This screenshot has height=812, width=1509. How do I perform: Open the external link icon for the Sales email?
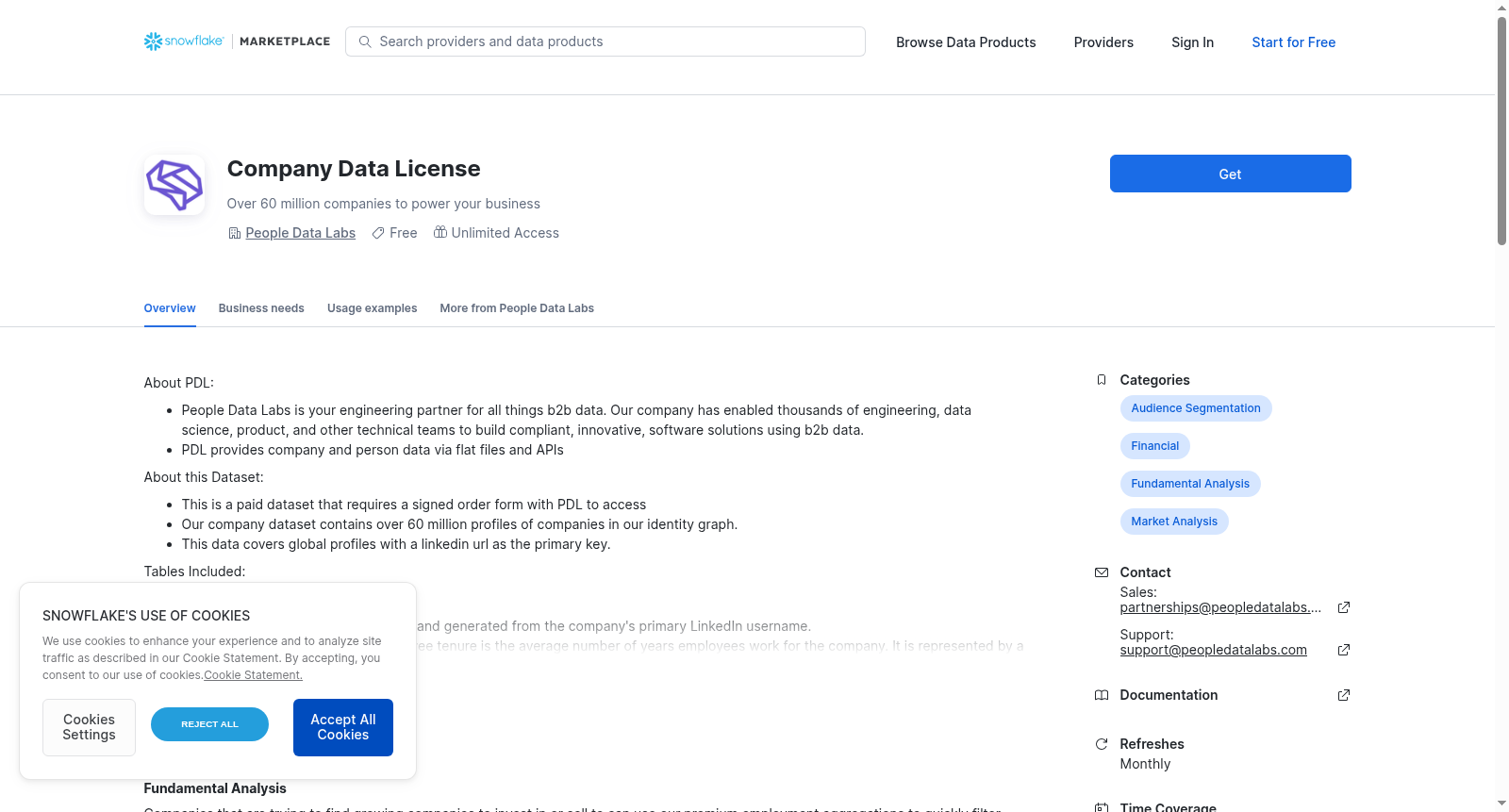pos(1344,607)
